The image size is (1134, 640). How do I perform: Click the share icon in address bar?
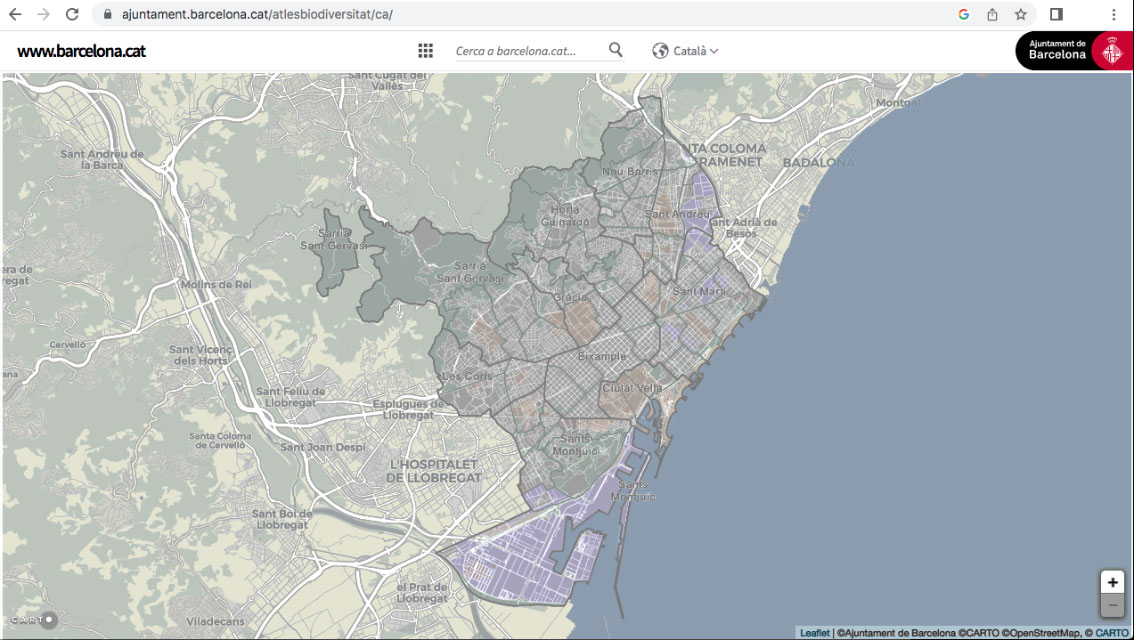click(992, 15)
